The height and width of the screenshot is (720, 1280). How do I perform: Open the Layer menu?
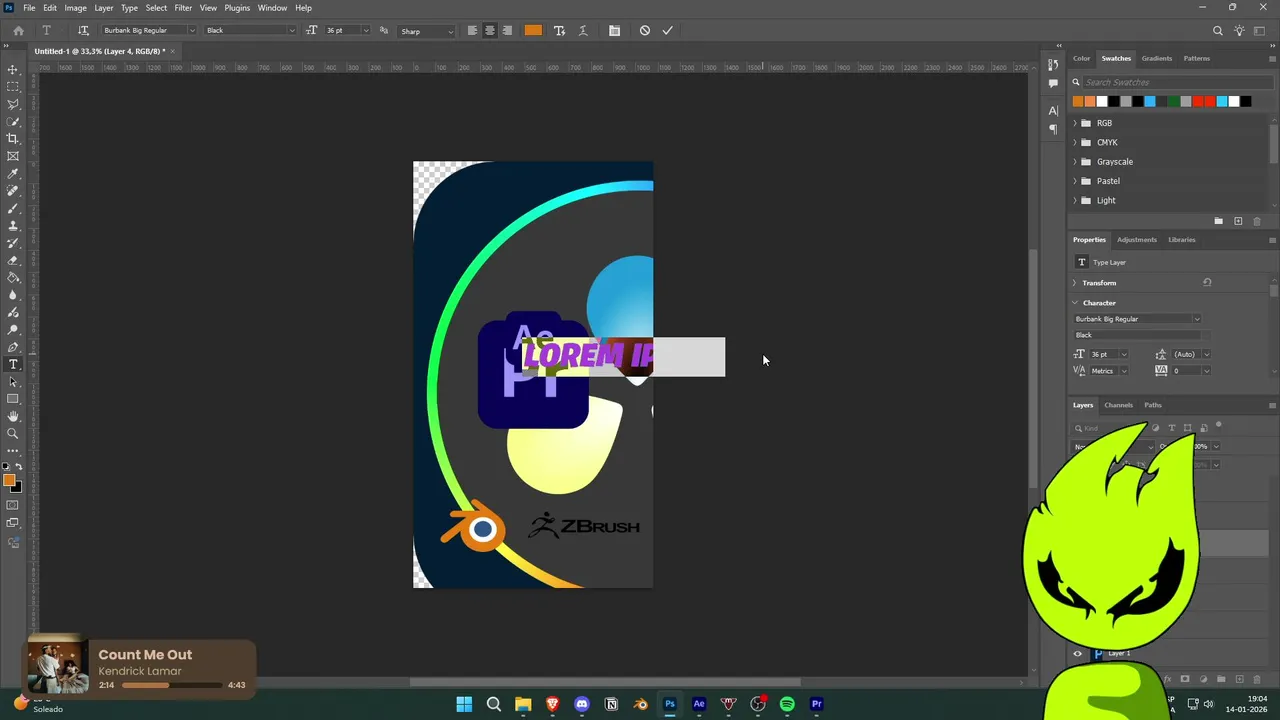click(104, 8)
